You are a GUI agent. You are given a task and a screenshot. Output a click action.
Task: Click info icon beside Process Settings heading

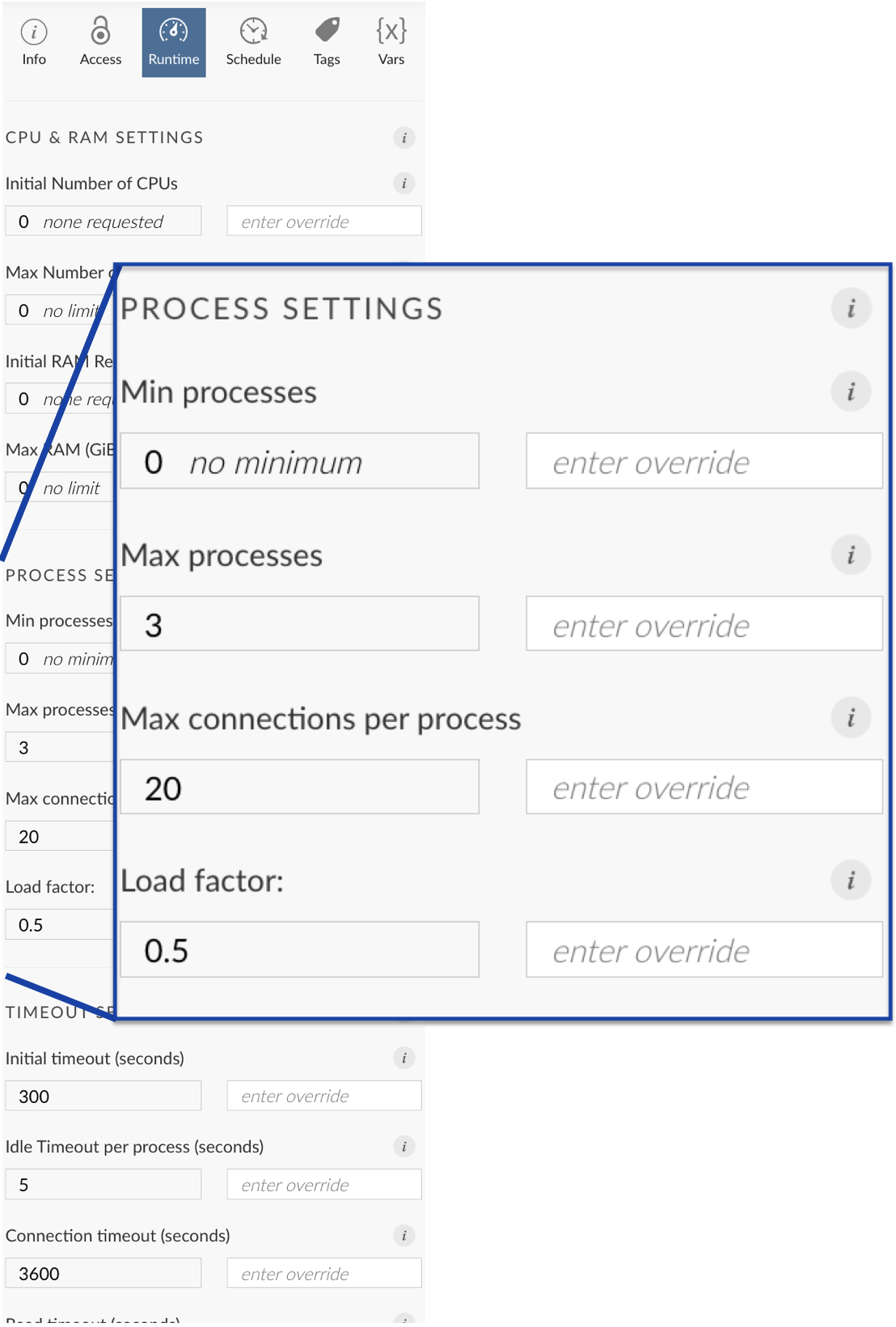coord(851,308)
